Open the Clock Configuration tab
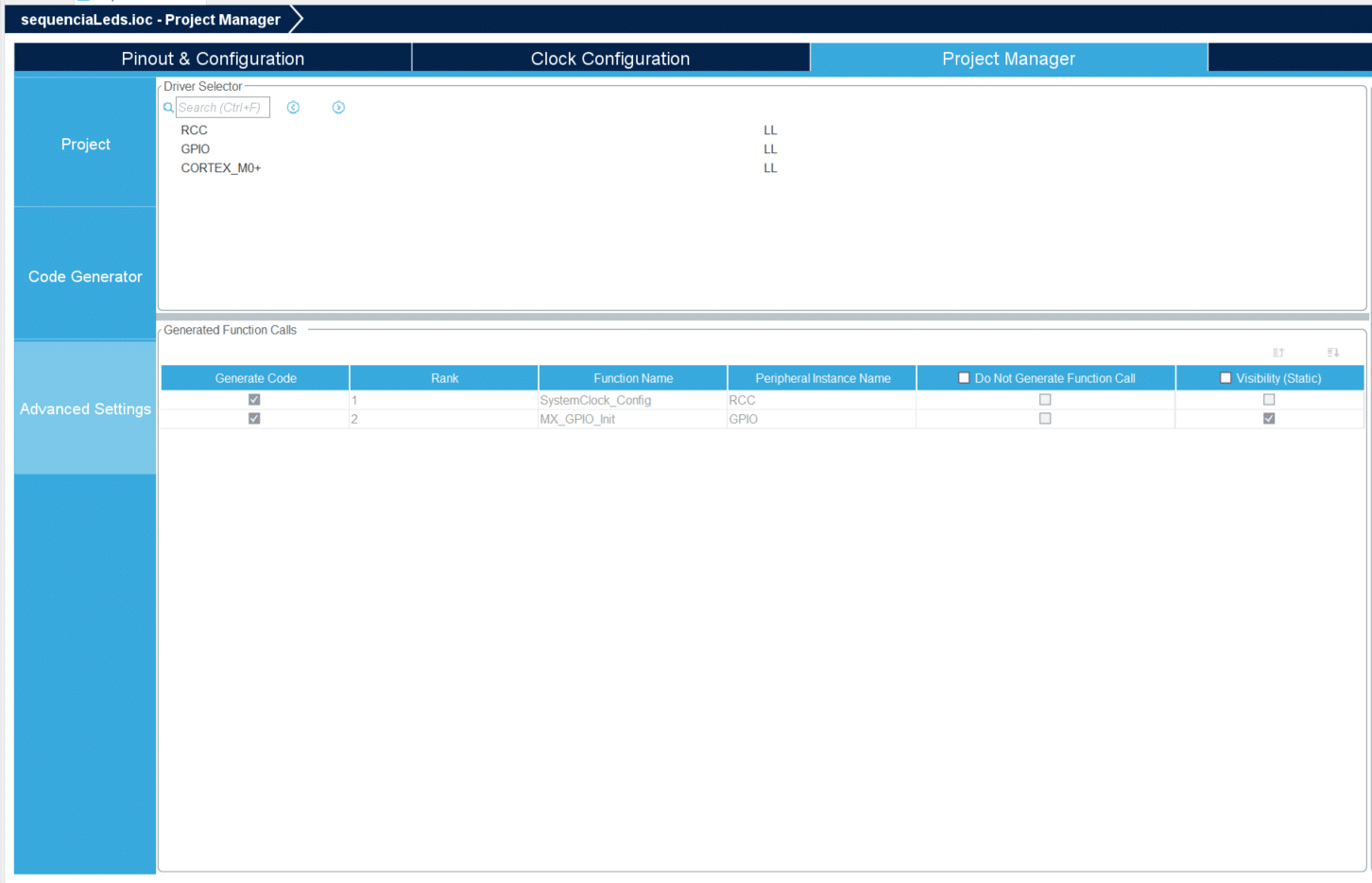Viewport: 1372px width, 883px height. [610, 59]
